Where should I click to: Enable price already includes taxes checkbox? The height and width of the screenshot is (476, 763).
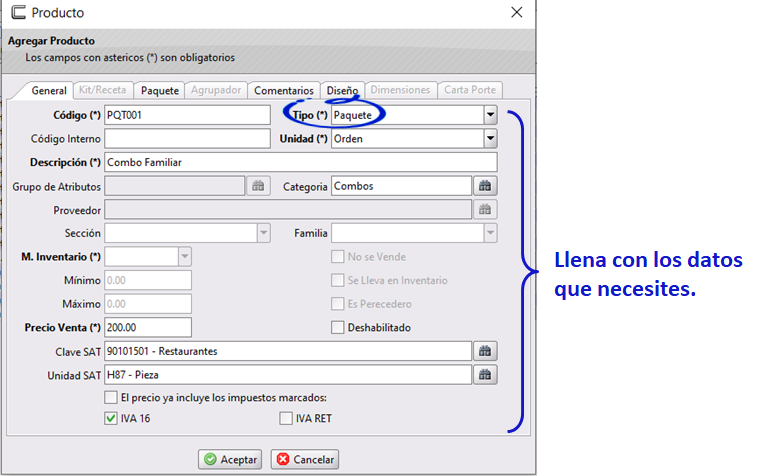[x=110, y=398]
